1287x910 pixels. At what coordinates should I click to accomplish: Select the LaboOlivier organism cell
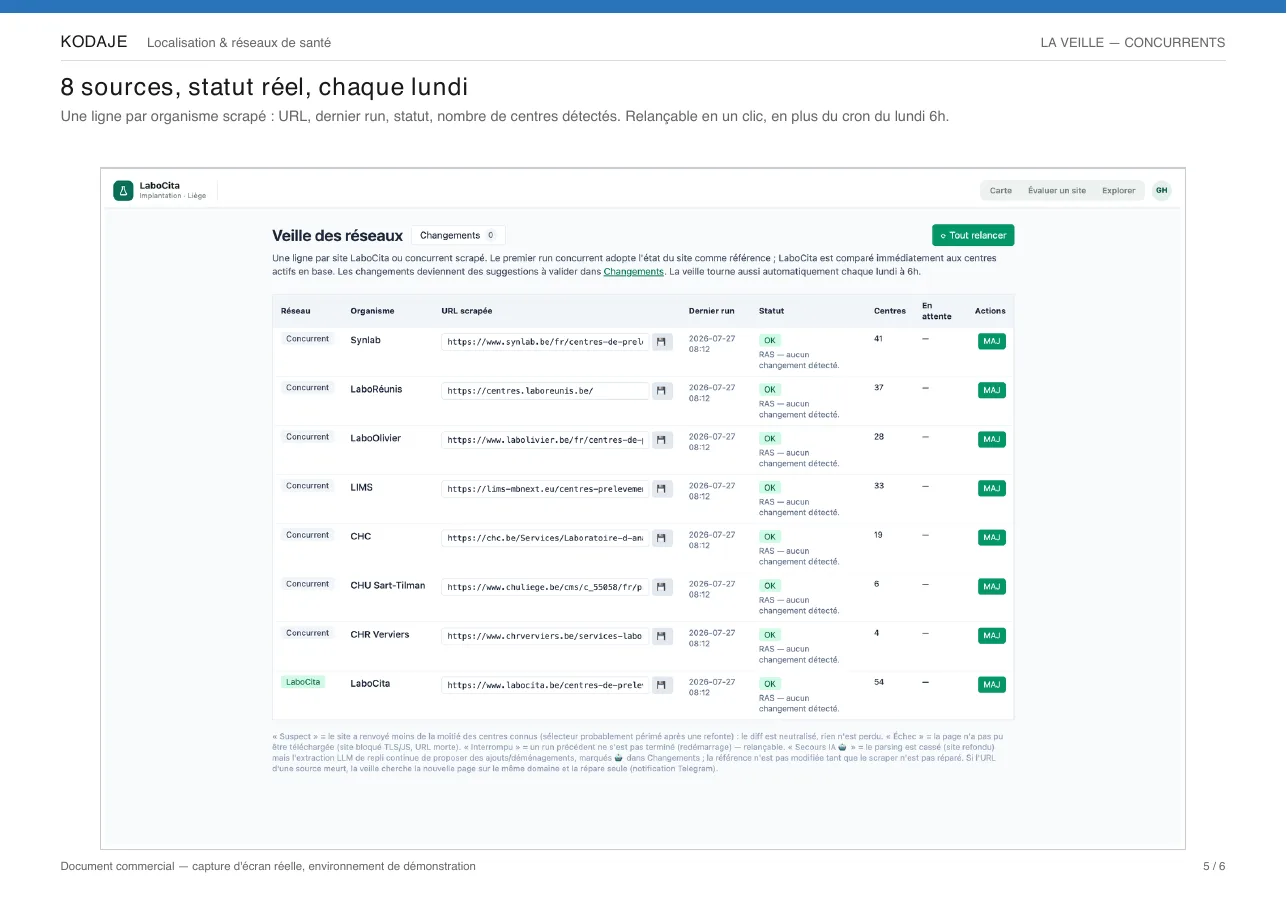pyautogui.click(x=375, y=438)
